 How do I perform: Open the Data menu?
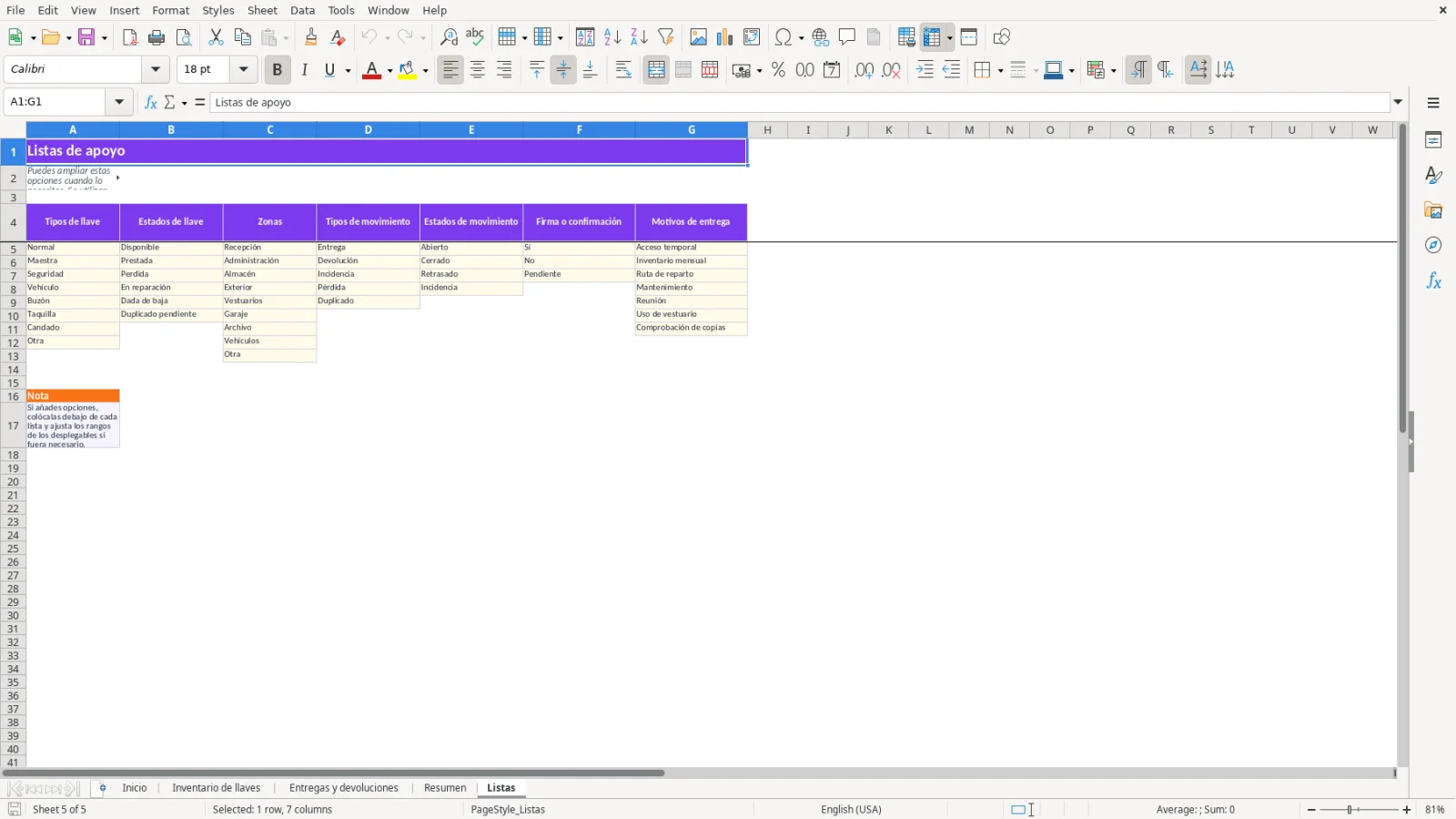coord(302,10)
